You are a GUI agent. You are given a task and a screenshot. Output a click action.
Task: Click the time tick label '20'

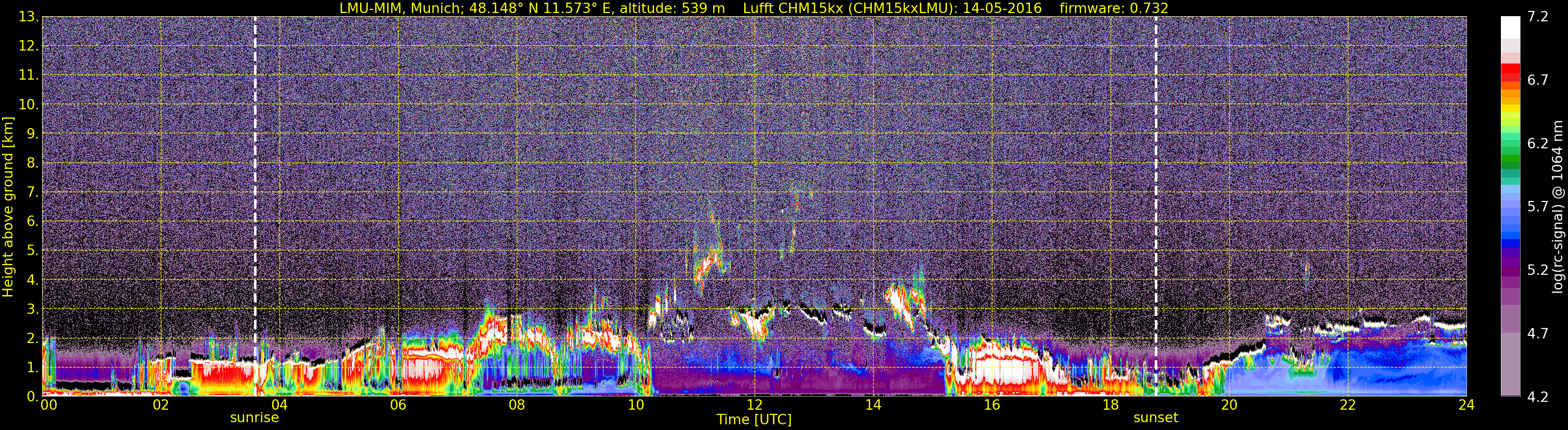(x=1229, y=405)
